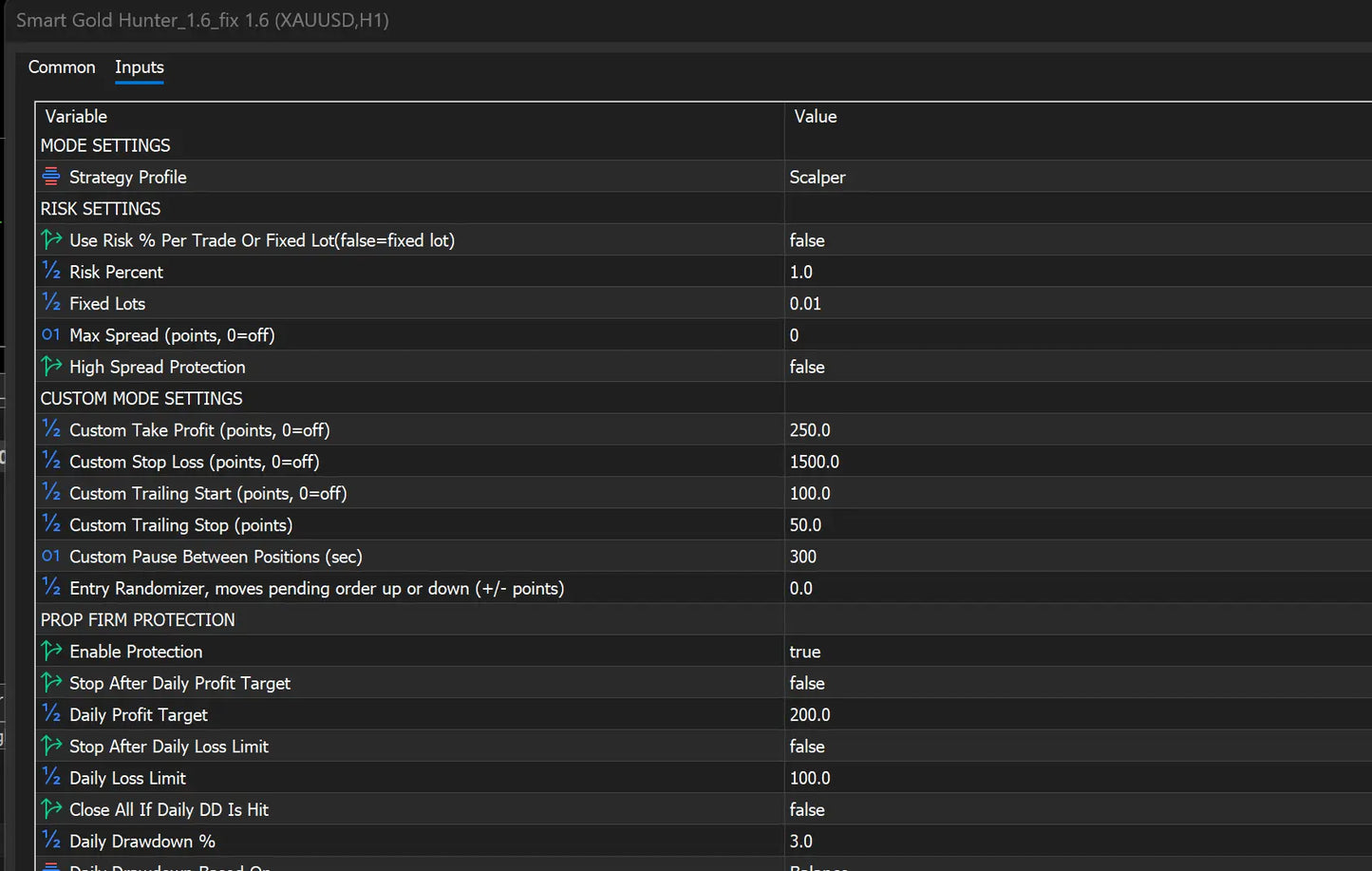Screen dimensions: 1372x871
Task: Click the integer icon beside Max Spread
Action: click(51, 335)
